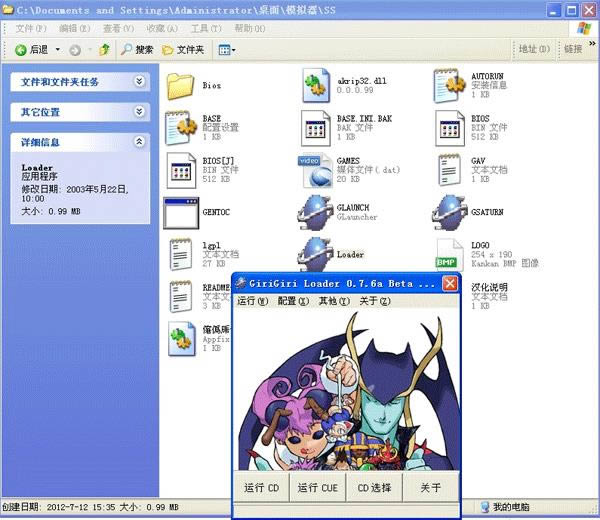The image size is (600, 520).
Task: Select the akrip32.dll file icon
Action: pos(316,86)
